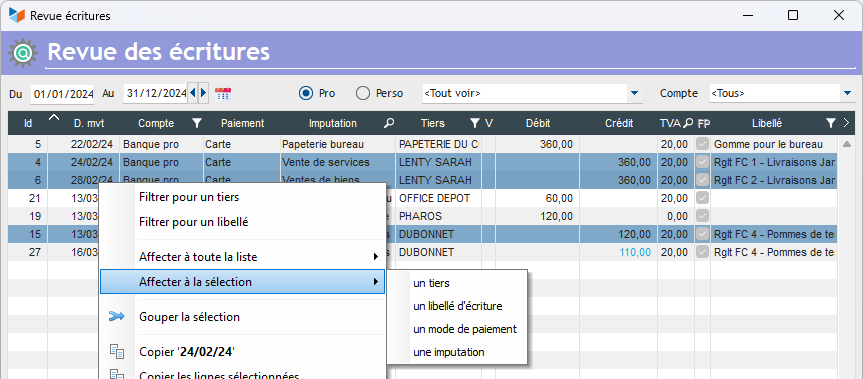Click the Du start date field 01/01/2024
The height and width of the screenshot is (379, 863).
(62, 94)
